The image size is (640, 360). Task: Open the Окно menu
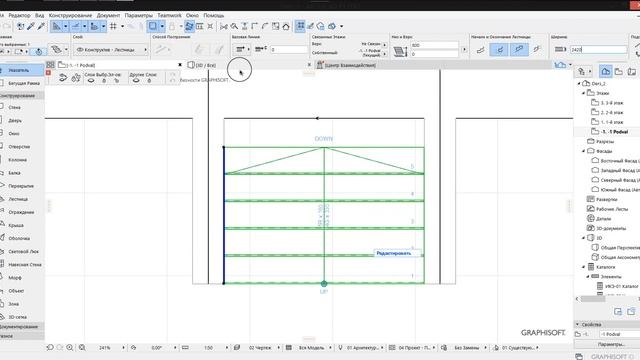tap(192, 16)
